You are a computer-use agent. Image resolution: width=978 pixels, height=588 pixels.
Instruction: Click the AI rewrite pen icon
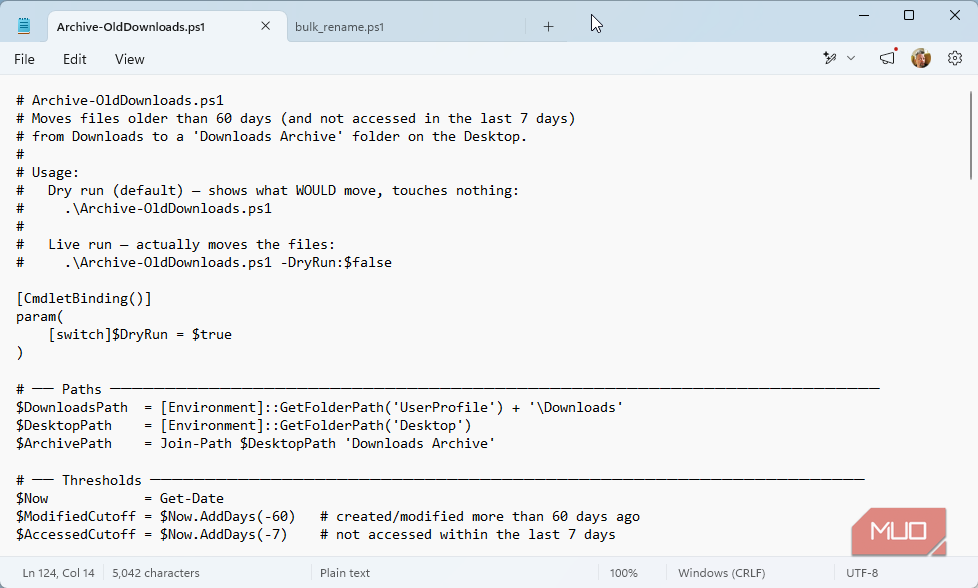830,58
